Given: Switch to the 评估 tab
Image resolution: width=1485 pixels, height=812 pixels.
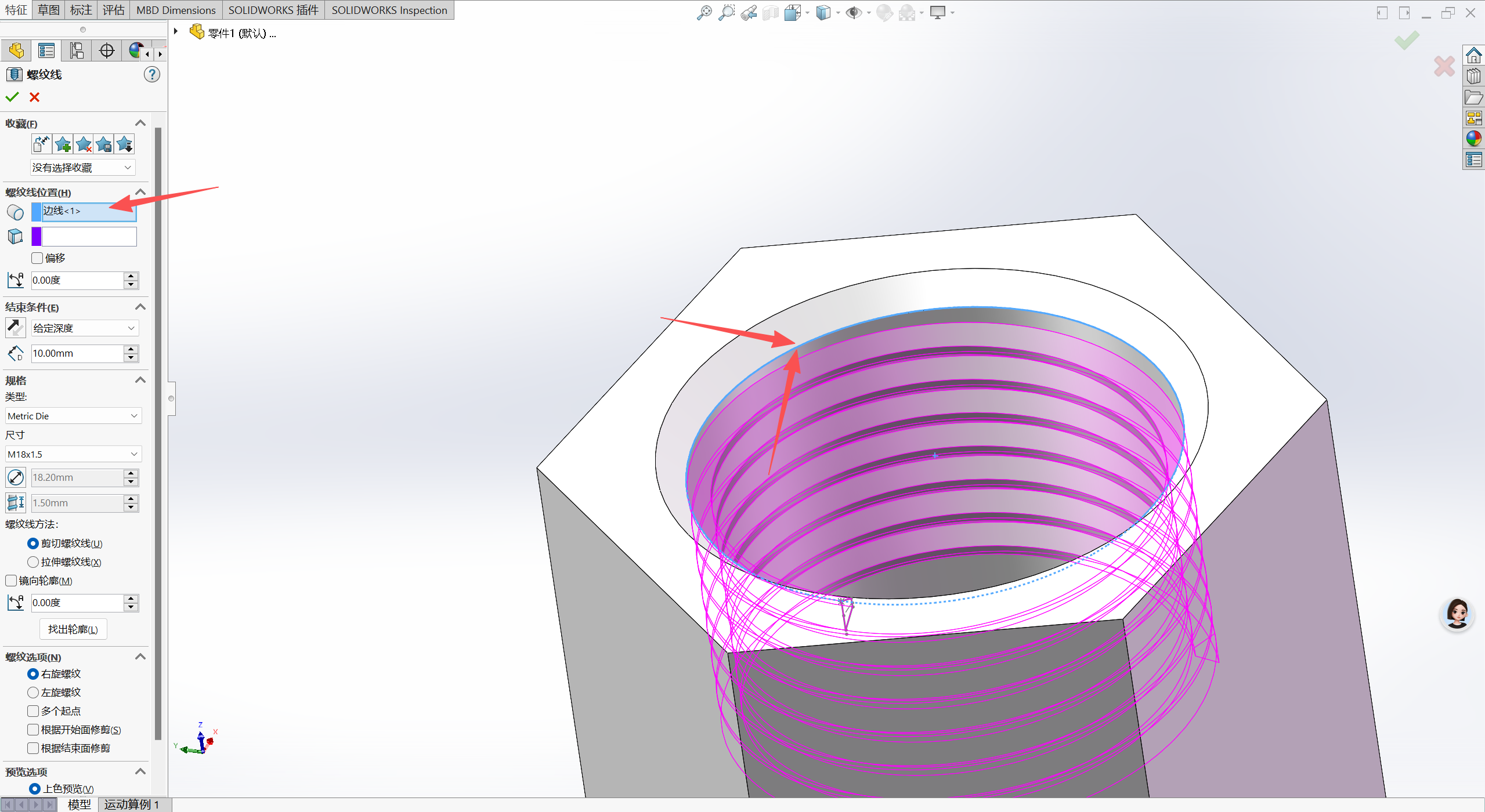Looking at the screenshot, I should tap(114, 10).
